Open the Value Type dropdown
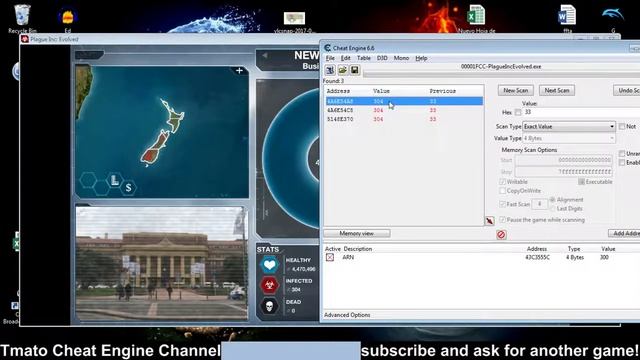This screenshot has height=360, width=640. (x=569, y=138)
